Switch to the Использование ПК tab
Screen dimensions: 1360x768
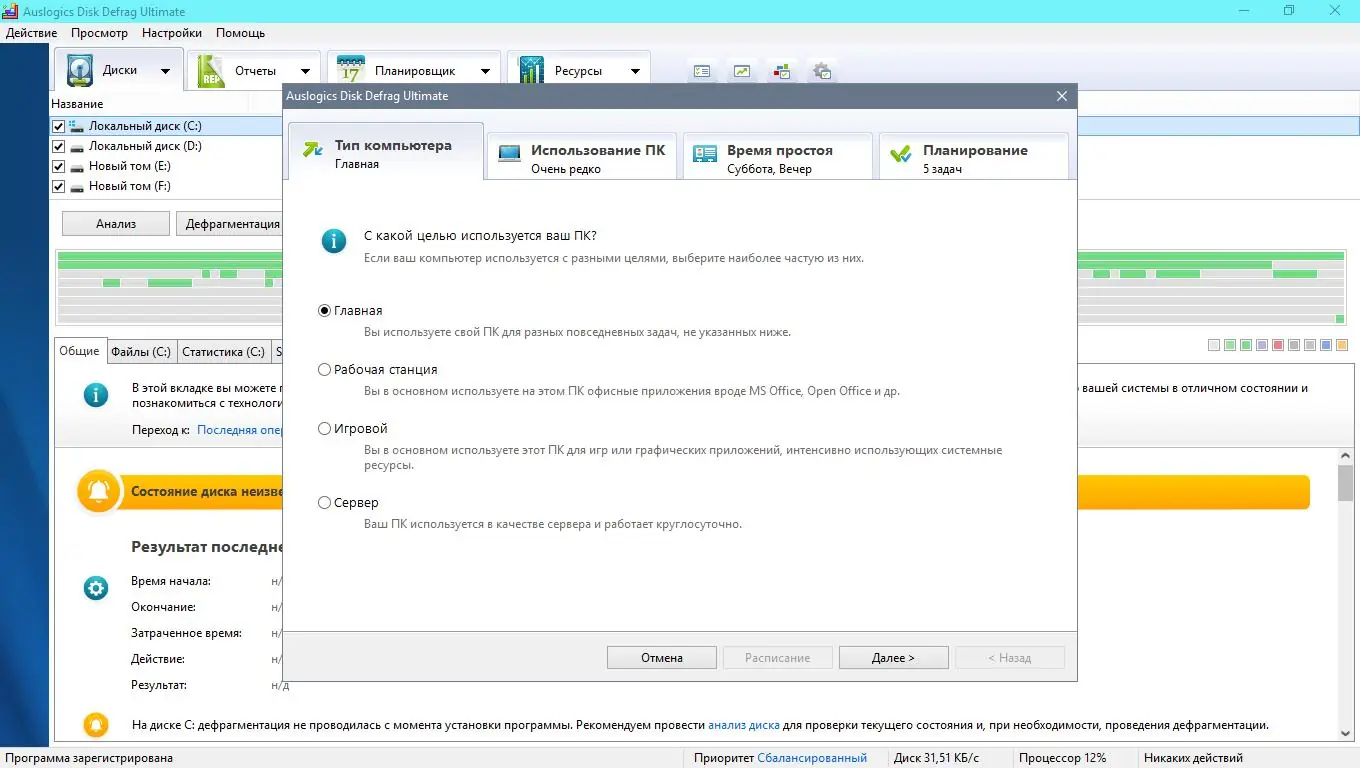click(x=581, y=156)
